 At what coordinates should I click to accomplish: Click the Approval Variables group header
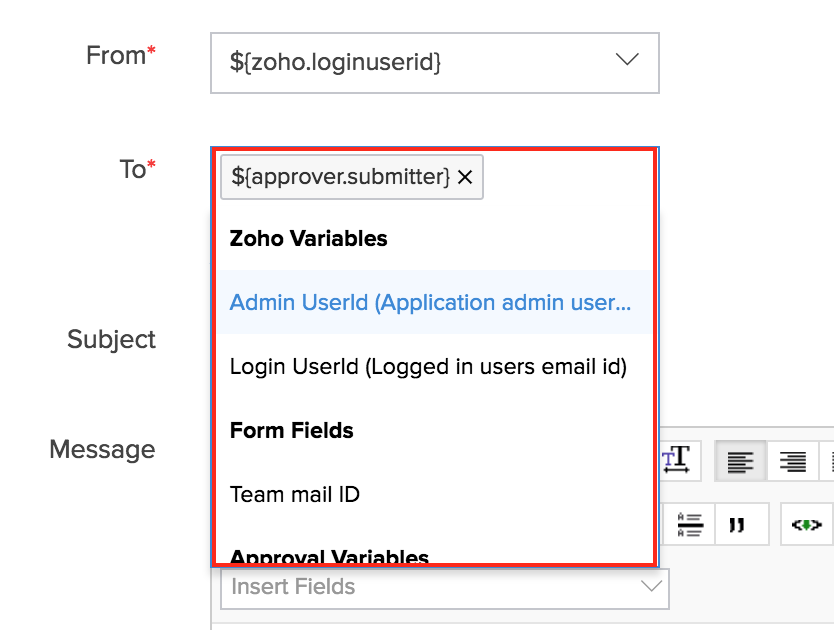(x=329, y=556)
